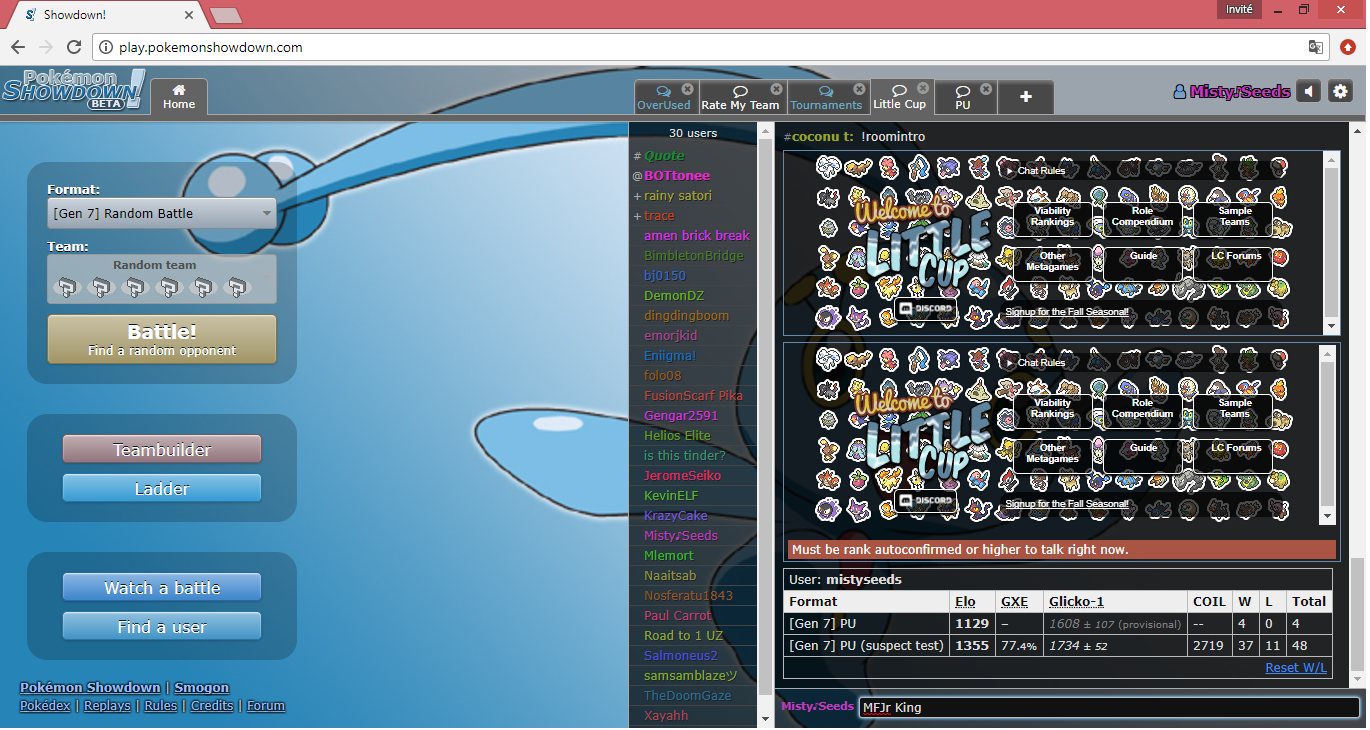Click Watch a battle
Image resolution: width=1370 pixels, height=730 pixels.
(x=162, y=588)
